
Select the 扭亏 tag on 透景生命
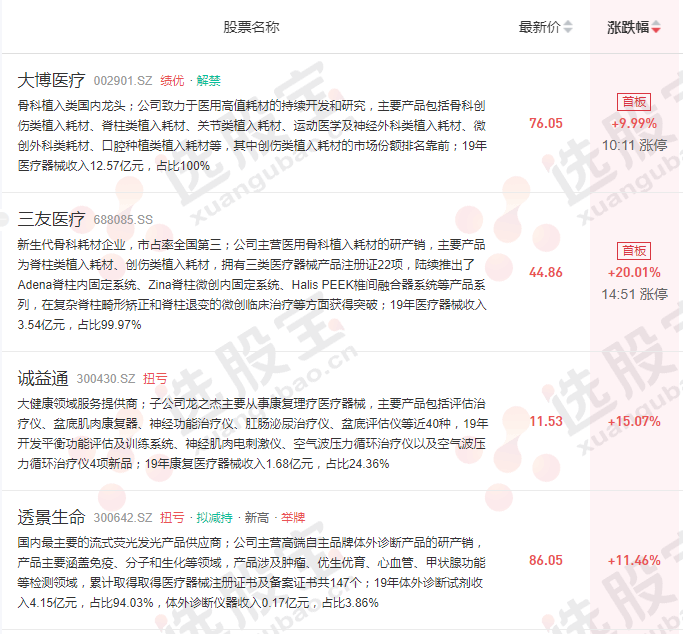coord(172,517)
